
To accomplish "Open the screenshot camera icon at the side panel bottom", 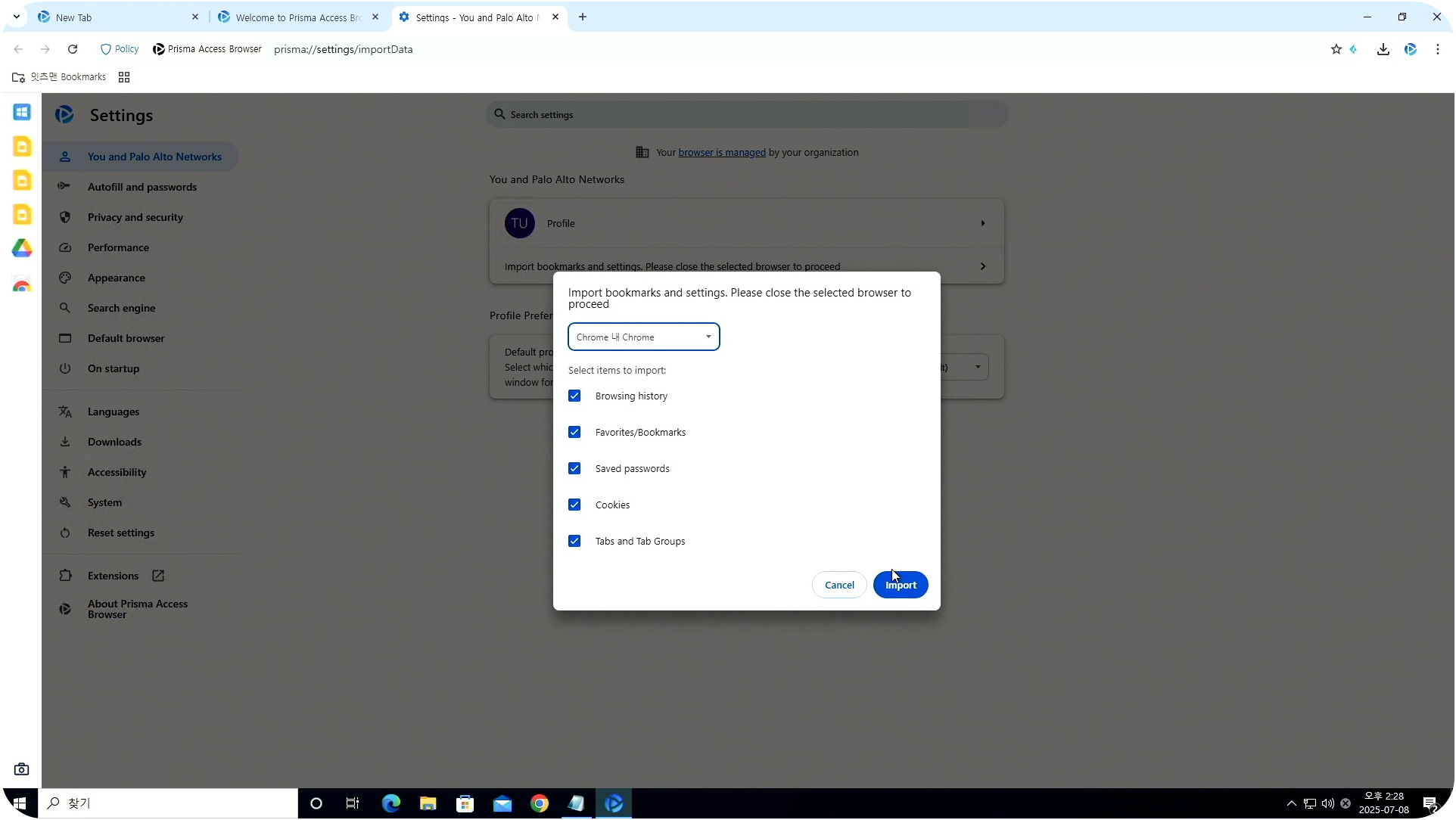I will click(22, 770).
